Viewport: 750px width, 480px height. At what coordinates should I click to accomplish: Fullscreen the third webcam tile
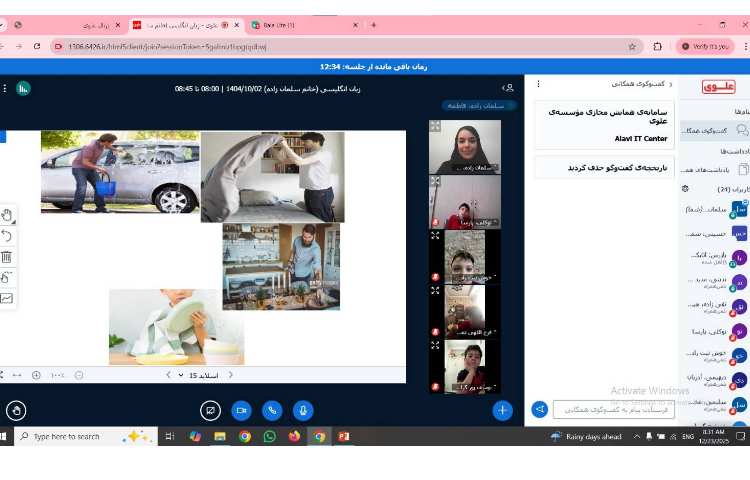point(435,236)
